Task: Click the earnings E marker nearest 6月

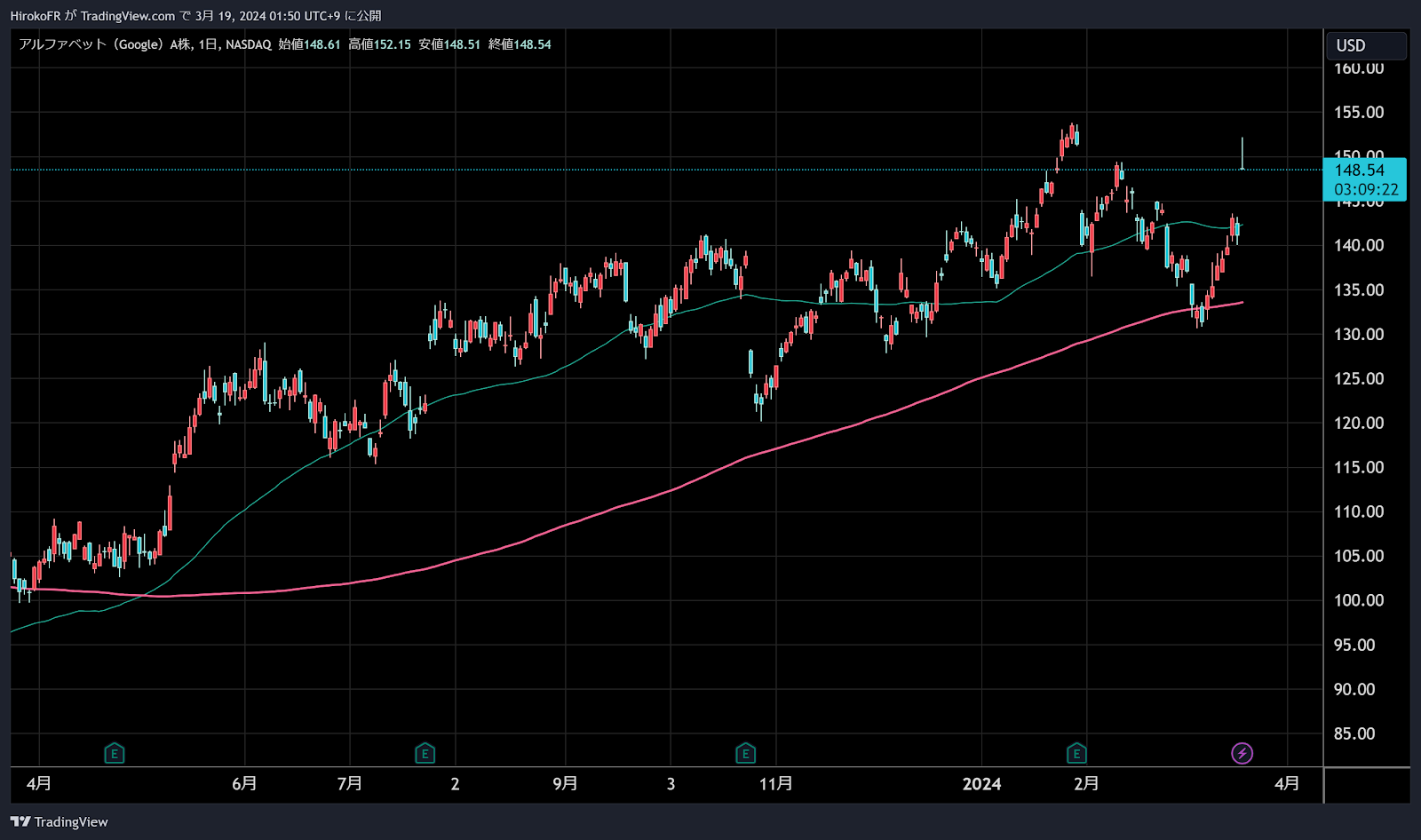Action: click(114, 754)
